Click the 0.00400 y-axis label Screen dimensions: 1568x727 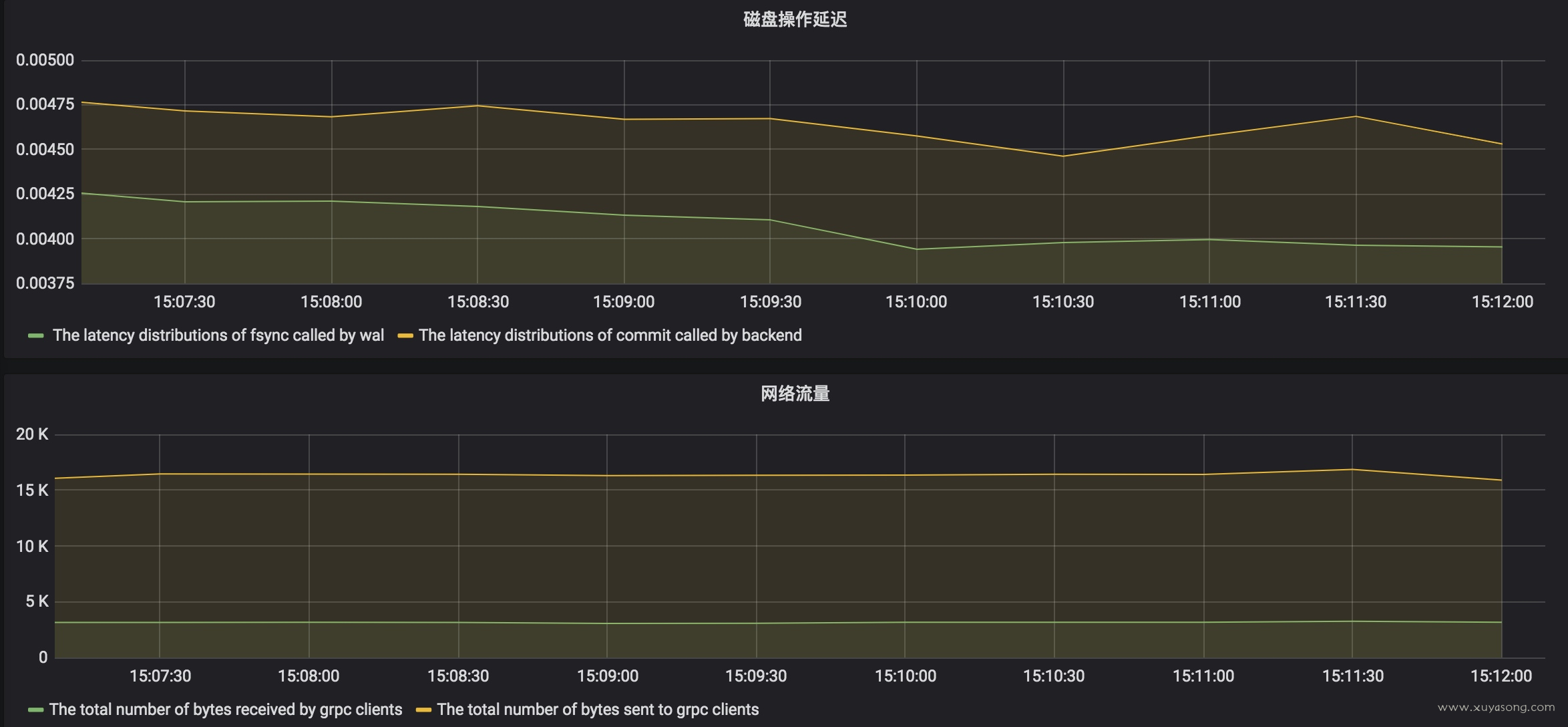click(45, 239)
